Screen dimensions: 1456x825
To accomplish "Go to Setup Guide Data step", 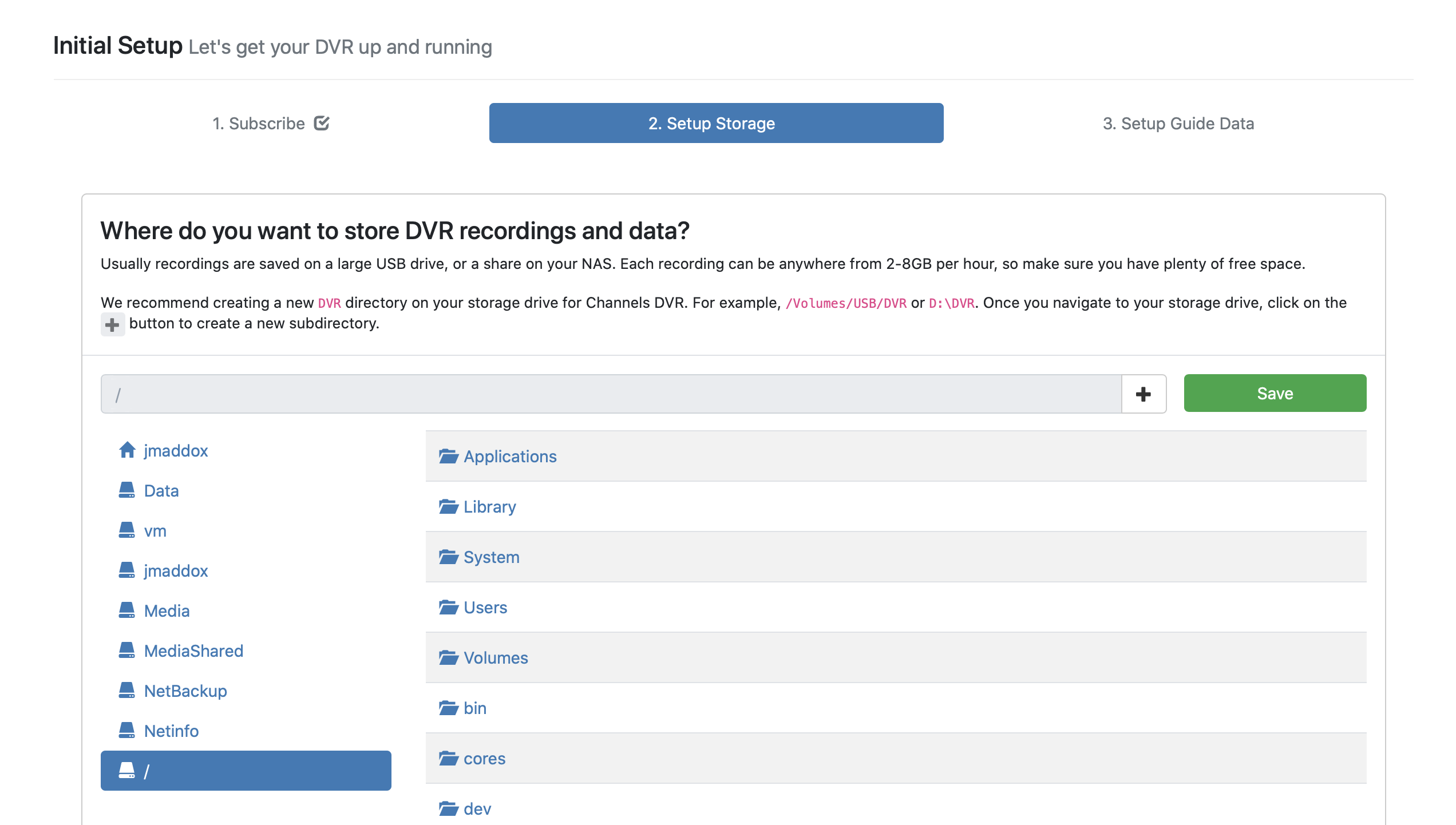I will click(1178, 124).
